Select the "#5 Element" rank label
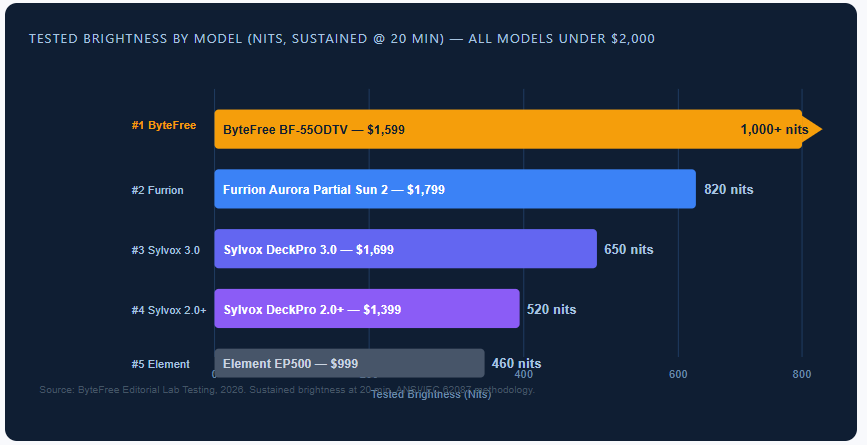867x445 pixels. pos(160,364)
